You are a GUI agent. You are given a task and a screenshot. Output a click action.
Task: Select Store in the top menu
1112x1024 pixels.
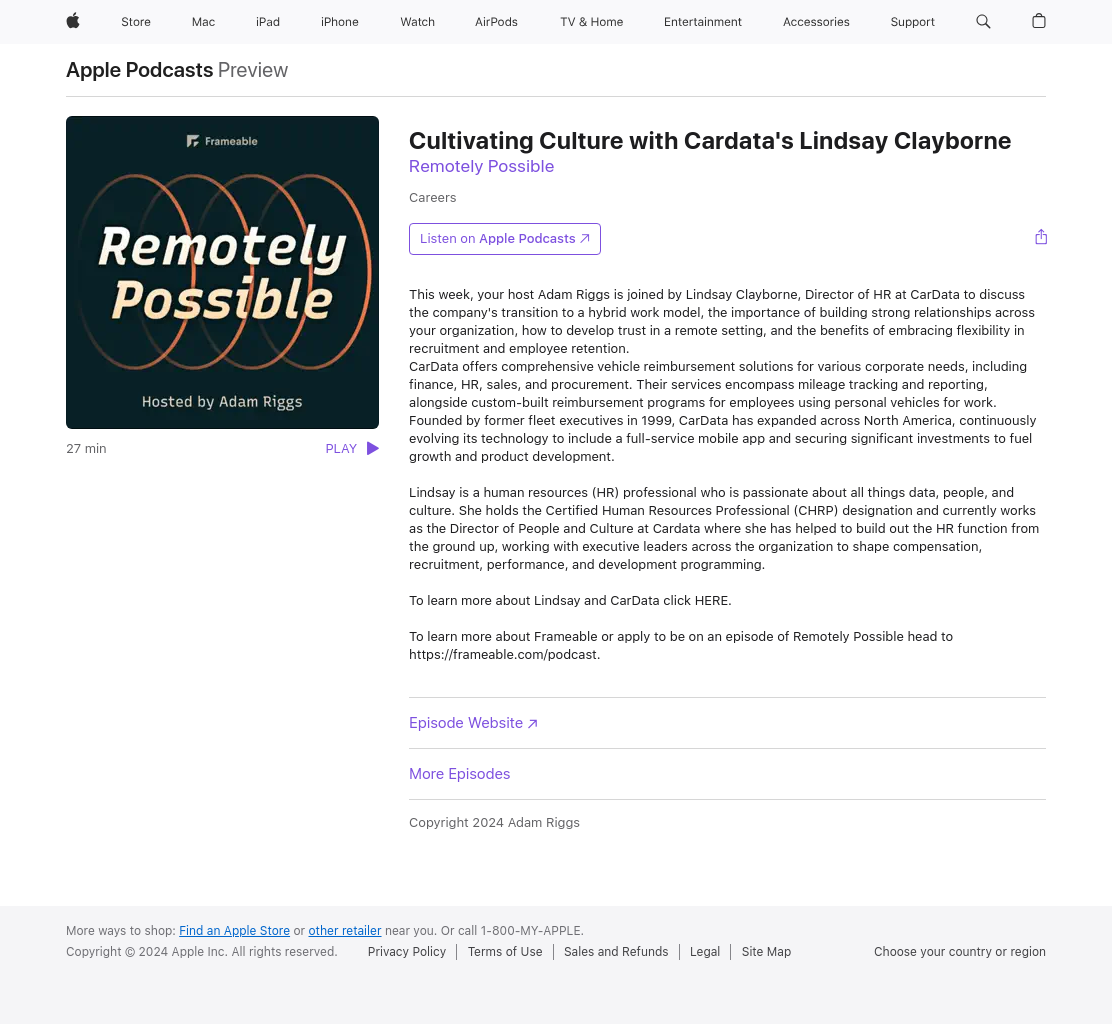135,22
